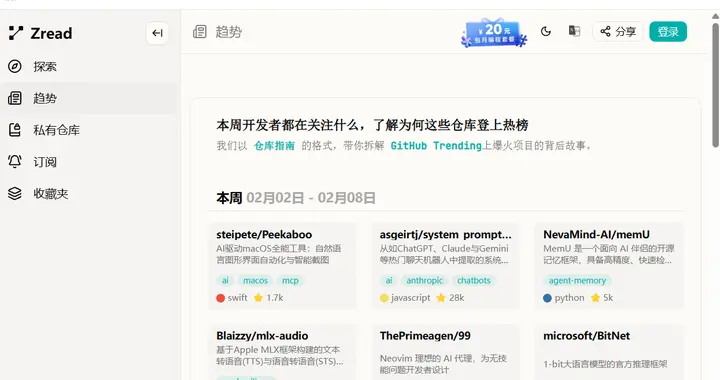Screen dimensions: 720x380
Task: Open the 探索 compass icon
Action: tap(15, 67)
